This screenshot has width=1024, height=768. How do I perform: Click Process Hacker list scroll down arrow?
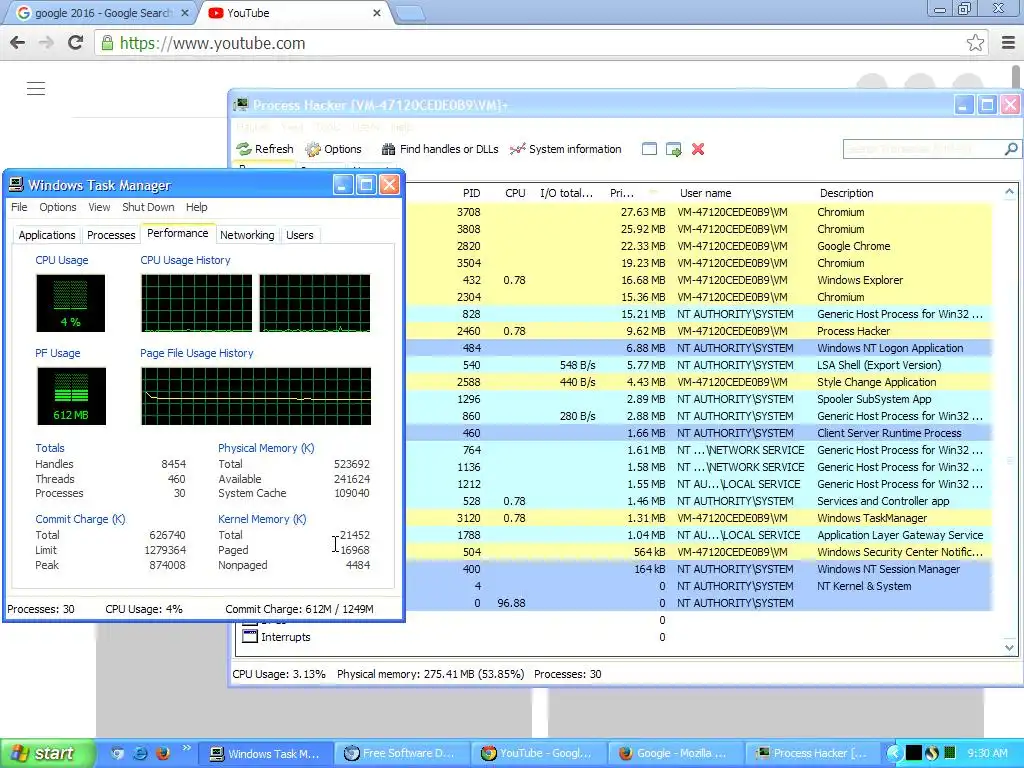point(1010,648)
